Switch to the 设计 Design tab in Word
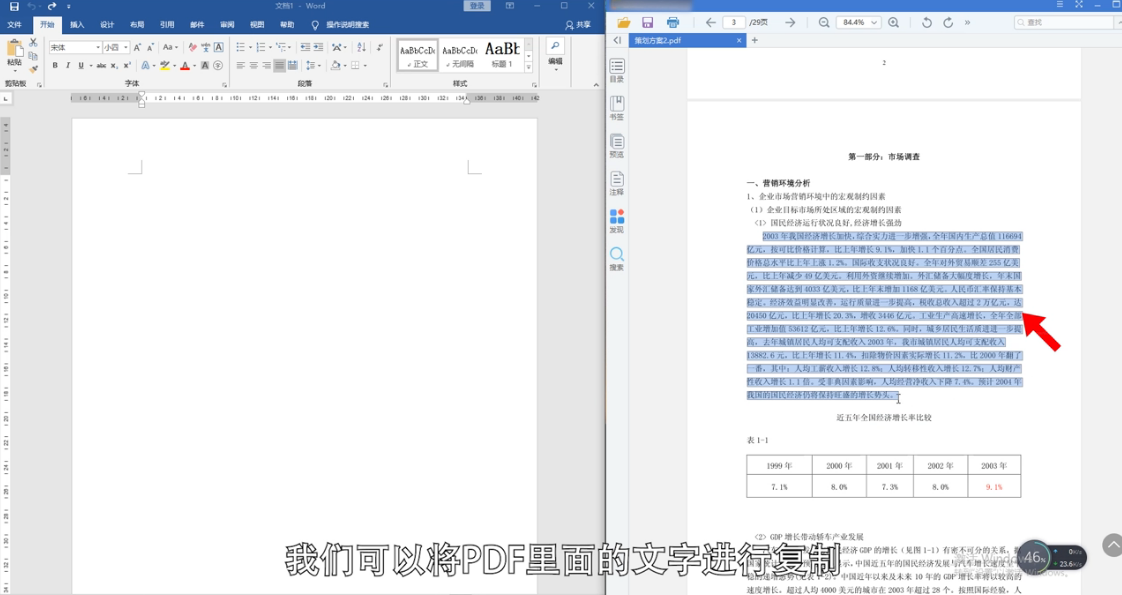Image resolution: width=1122 pixels, height=595 pixels. click(107, 24)
